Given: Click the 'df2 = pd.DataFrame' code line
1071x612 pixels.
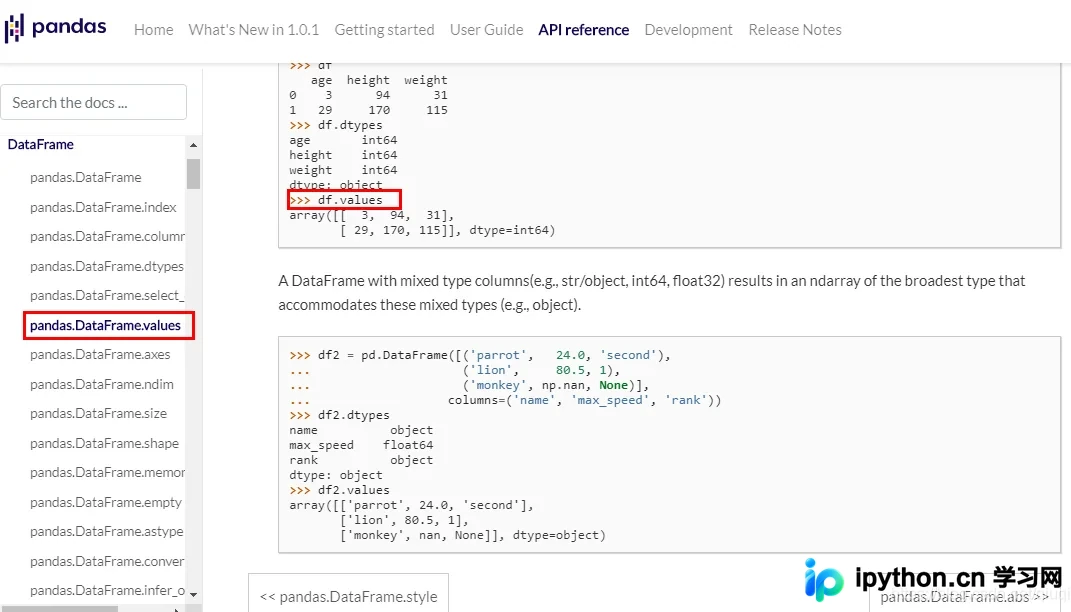Looking at the screenshot, I should pos(480,355).
